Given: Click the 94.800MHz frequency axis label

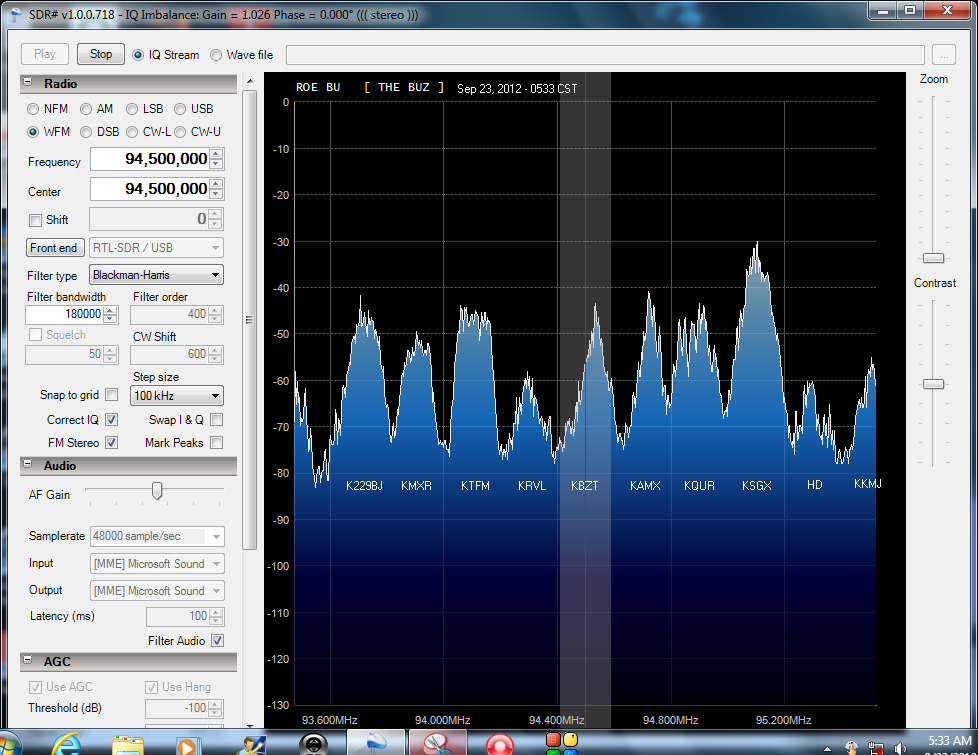Looking at the screenshot, I should tap(671, 720).
